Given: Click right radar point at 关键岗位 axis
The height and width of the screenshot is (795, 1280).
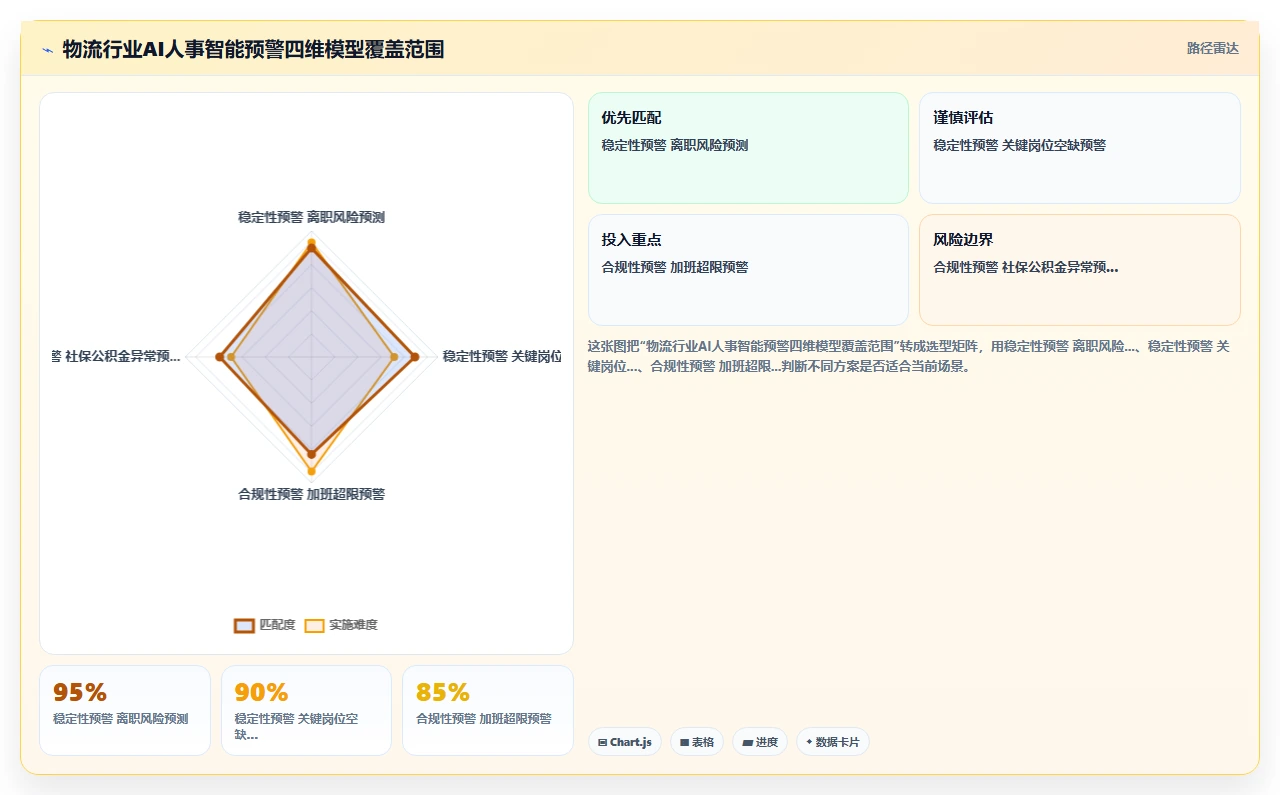Looking at the screenshot, I should [x=416, y=357].
